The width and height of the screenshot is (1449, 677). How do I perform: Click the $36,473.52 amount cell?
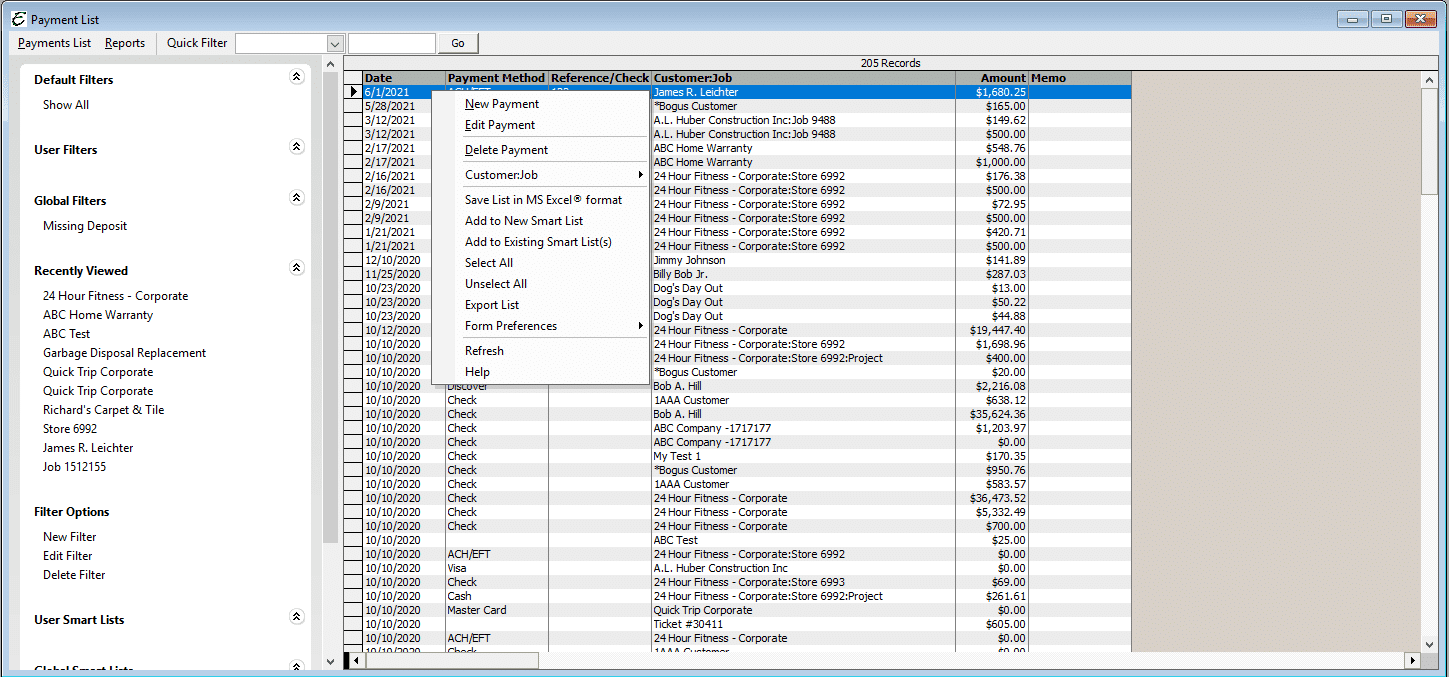[x=992, y=498]
